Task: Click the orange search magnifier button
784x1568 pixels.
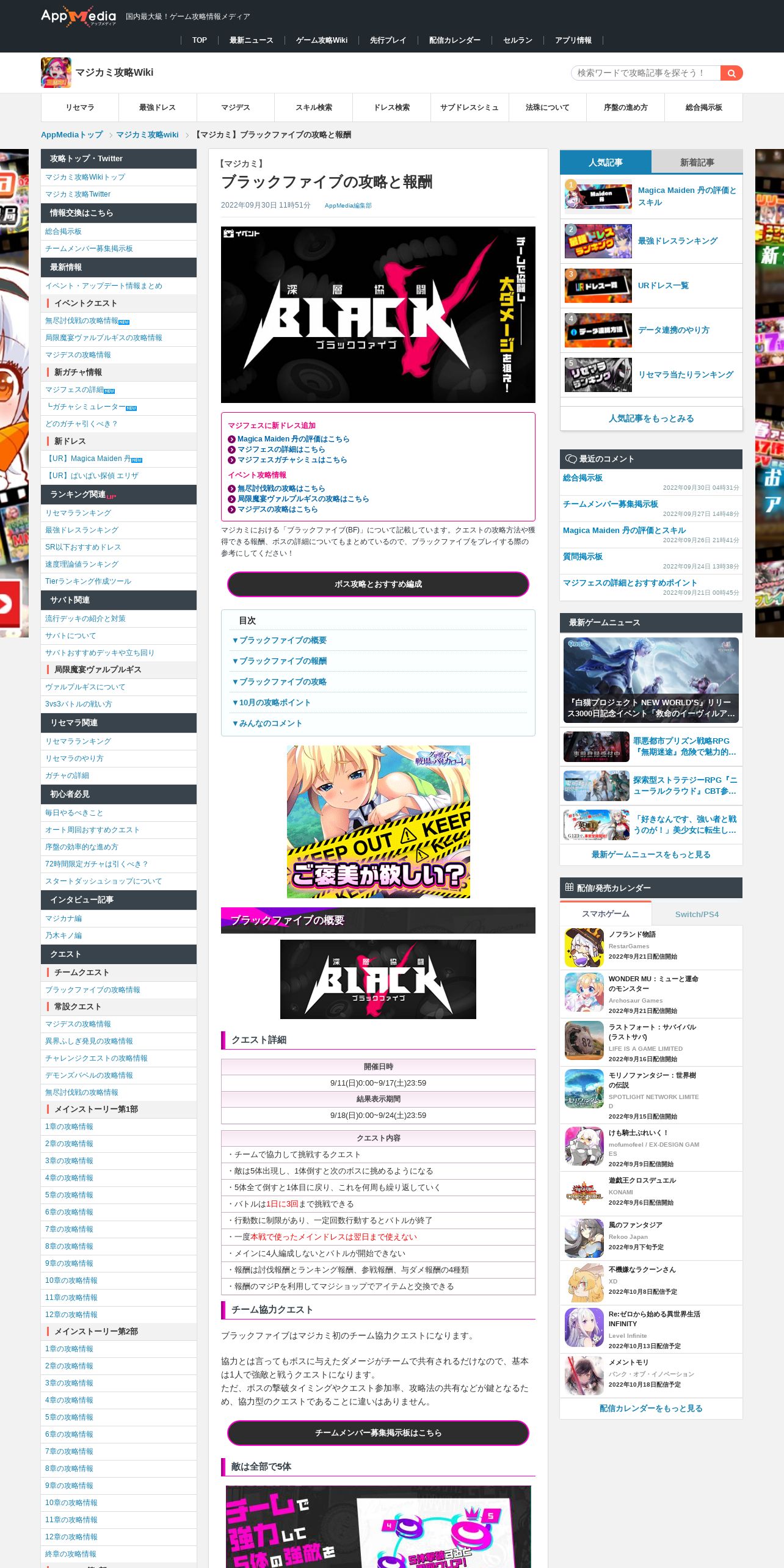Action: pos(731,73)
